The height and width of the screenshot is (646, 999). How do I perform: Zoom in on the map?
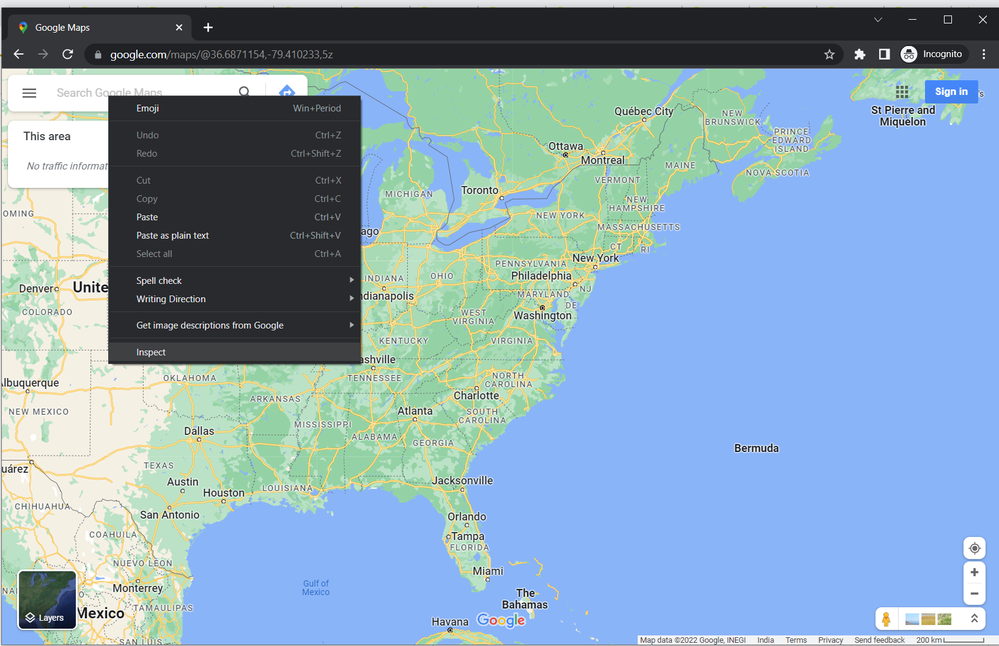[x=974, y=573]
